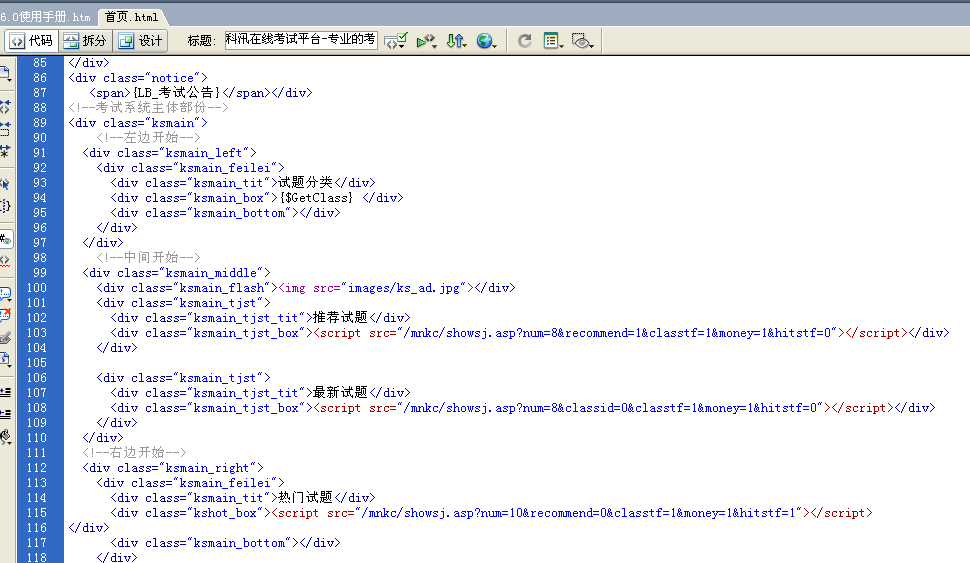This screenshot has width=970, height=563.
Task: Click the Format Source Code icon
Action: coord(5,436)
